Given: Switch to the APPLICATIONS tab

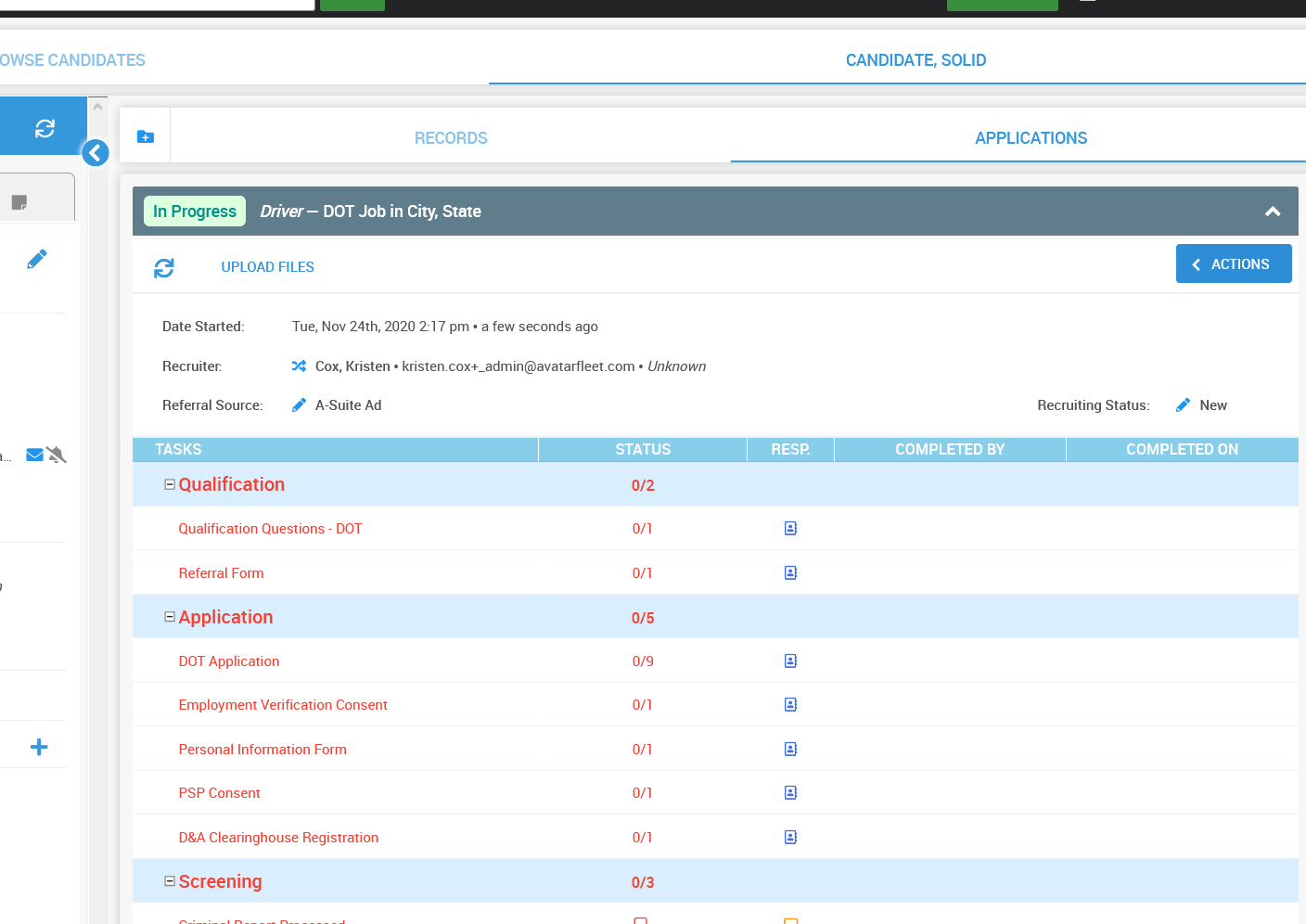Looking at the screenshot, I should [x=1031, y=138].
